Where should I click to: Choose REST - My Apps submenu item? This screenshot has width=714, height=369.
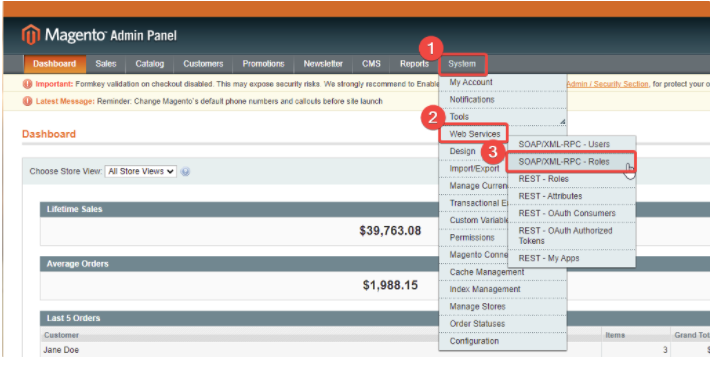point(571,258)
